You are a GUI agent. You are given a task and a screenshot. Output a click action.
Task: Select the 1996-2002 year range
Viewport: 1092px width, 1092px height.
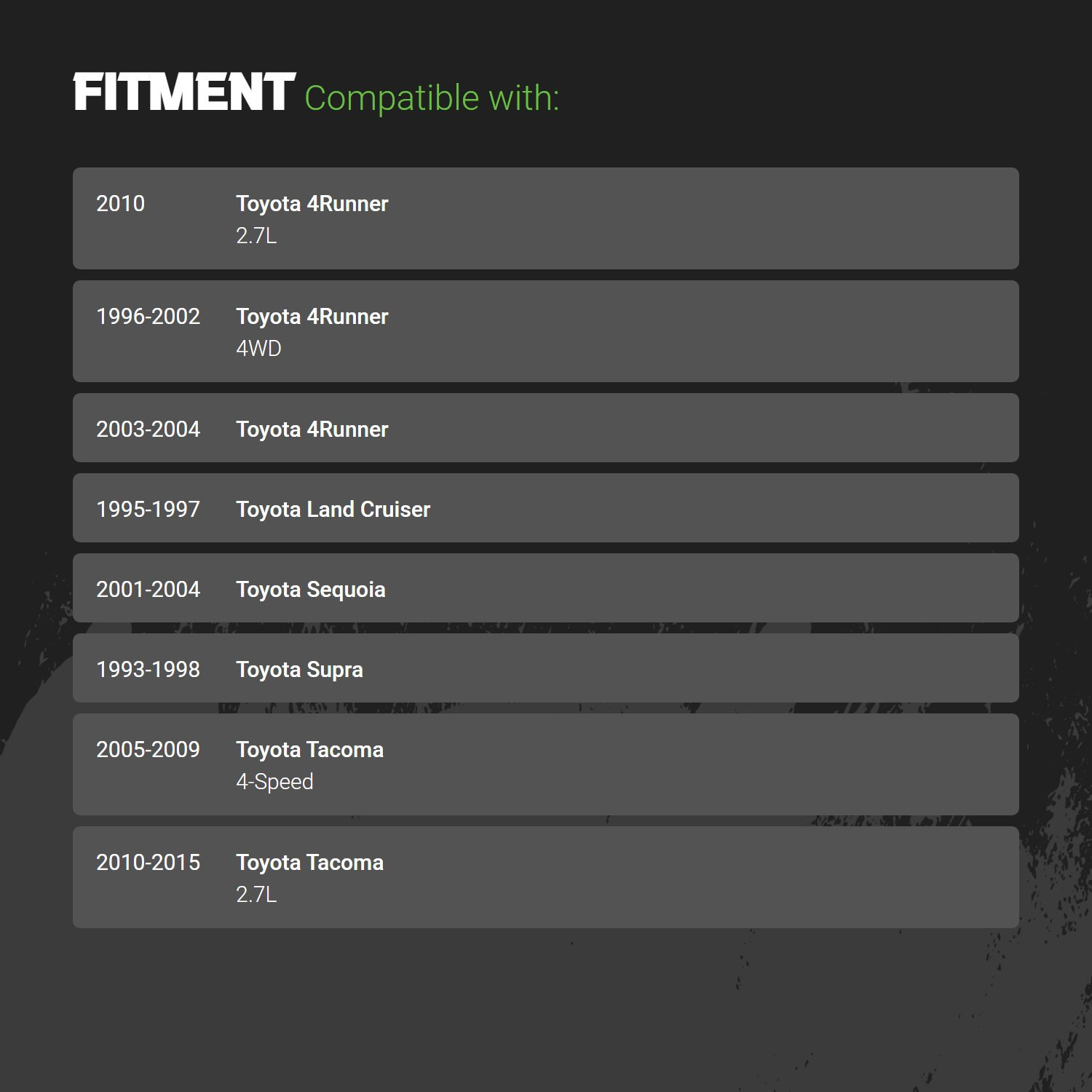click(148, 317)
